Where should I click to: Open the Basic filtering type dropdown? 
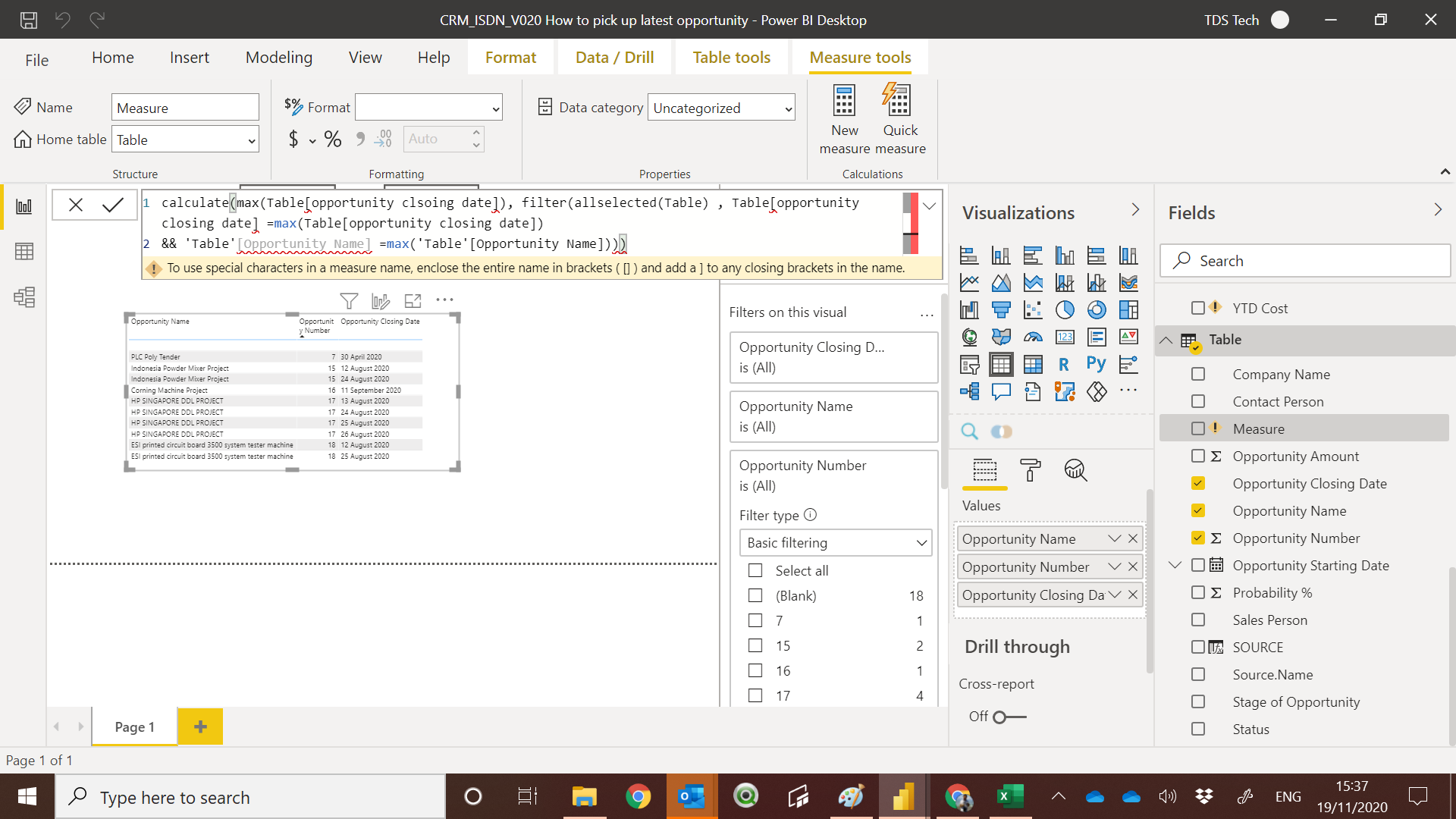(836, 542)
